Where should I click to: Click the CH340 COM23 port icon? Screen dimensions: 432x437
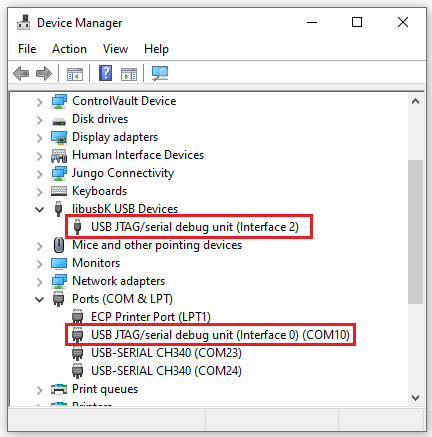[x=77, y=353]
